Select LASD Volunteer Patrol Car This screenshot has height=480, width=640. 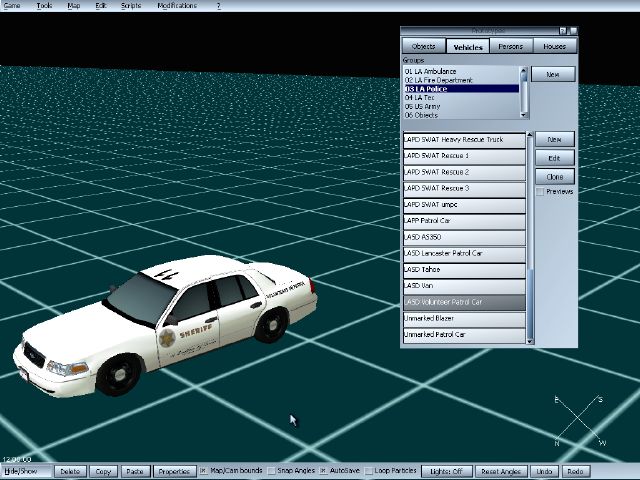point(464,302)
